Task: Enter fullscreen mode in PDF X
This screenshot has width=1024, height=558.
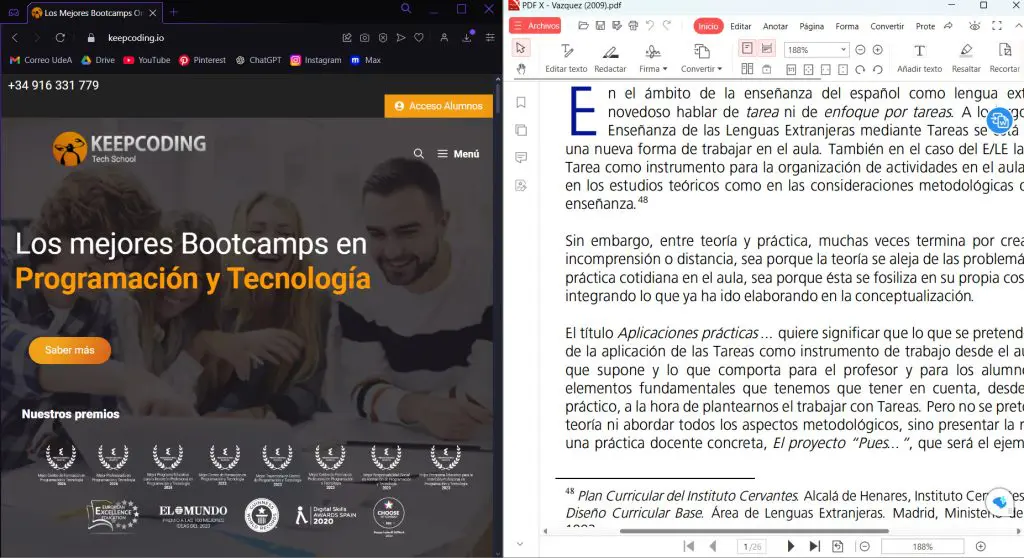Action: click(x=997, y=26)
